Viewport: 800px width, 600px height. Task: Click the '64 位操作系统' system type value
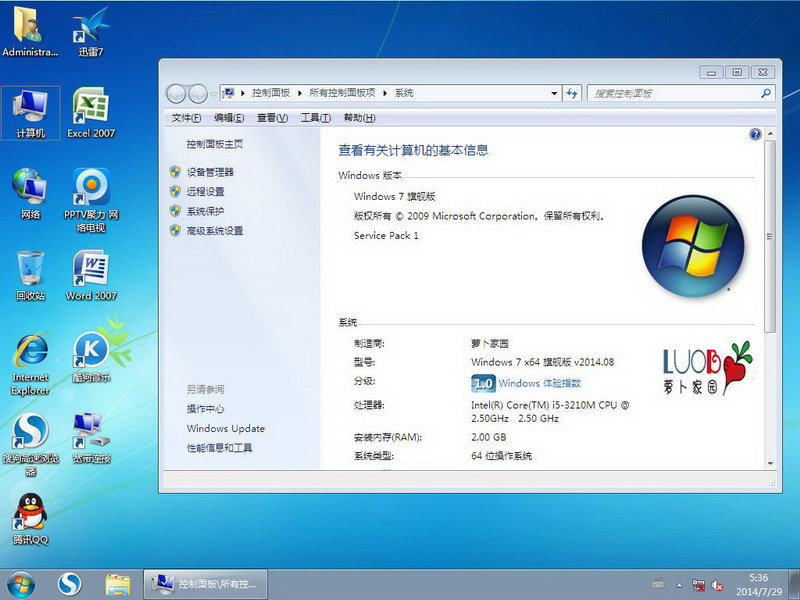click(x=502, y=456)
